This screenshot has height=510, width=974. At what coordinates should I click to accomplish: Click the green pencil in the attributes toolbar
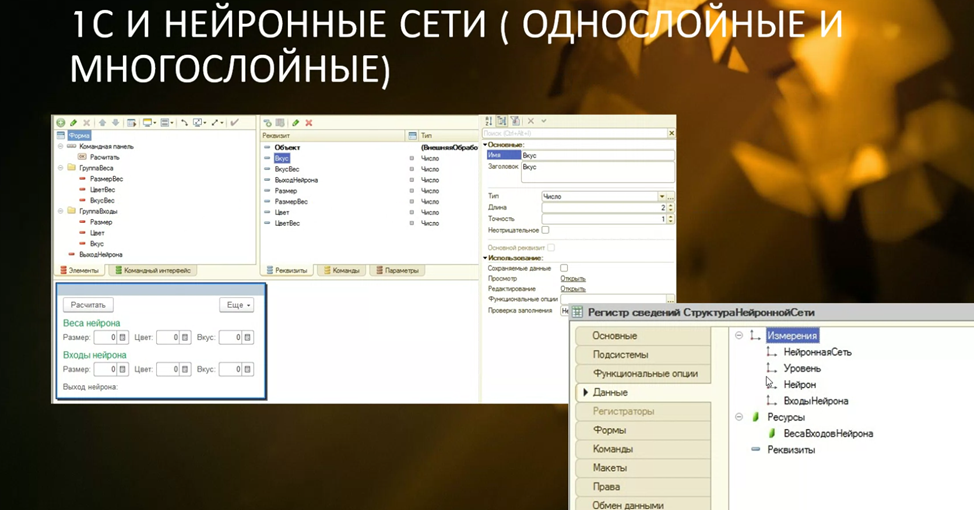click(296, 123)
